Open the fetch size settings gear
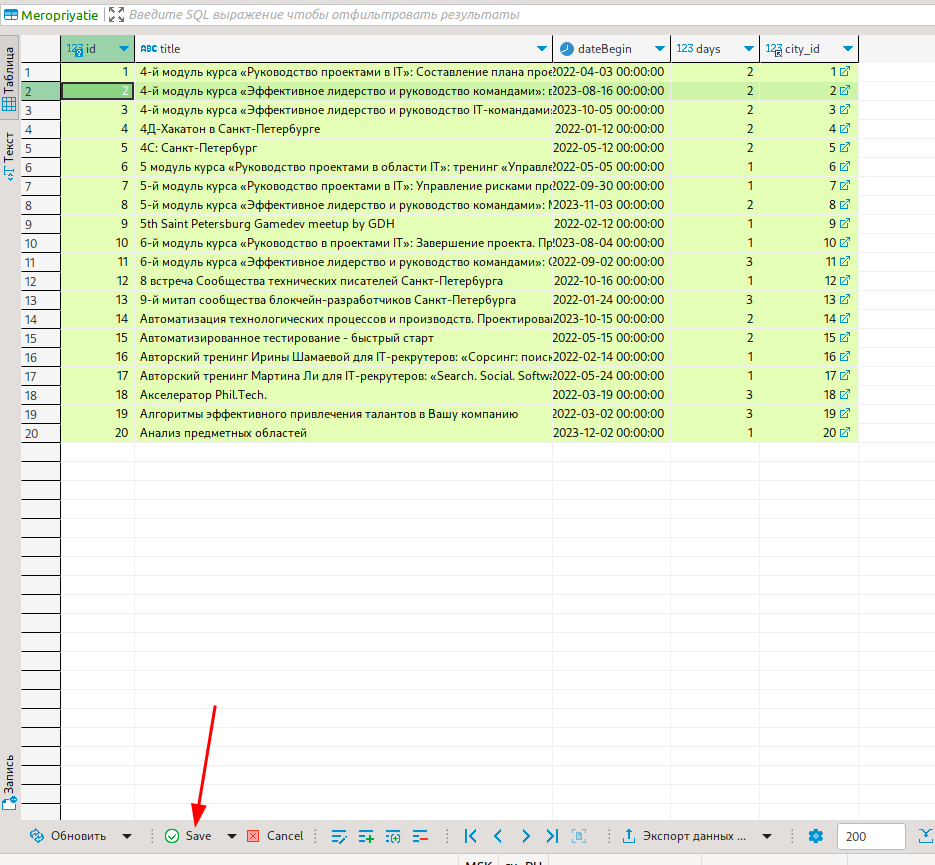The width and height of the screenshot is (935, 865). click(815, 836)
